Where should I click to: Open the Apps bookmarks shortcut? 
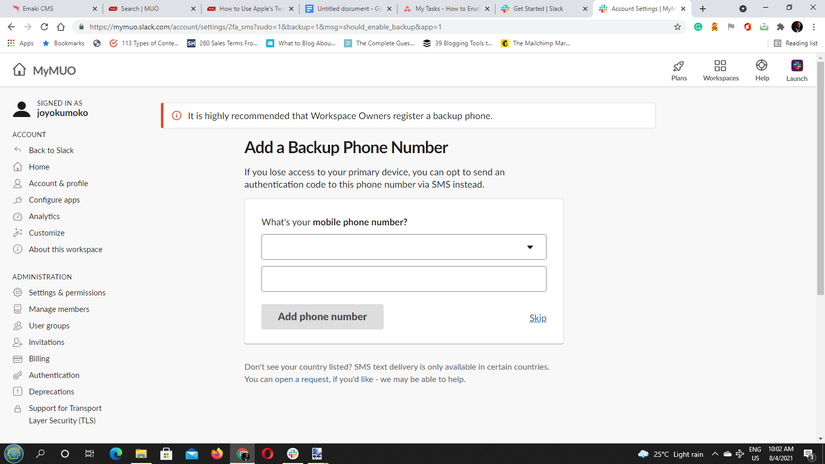coord(21,43)
